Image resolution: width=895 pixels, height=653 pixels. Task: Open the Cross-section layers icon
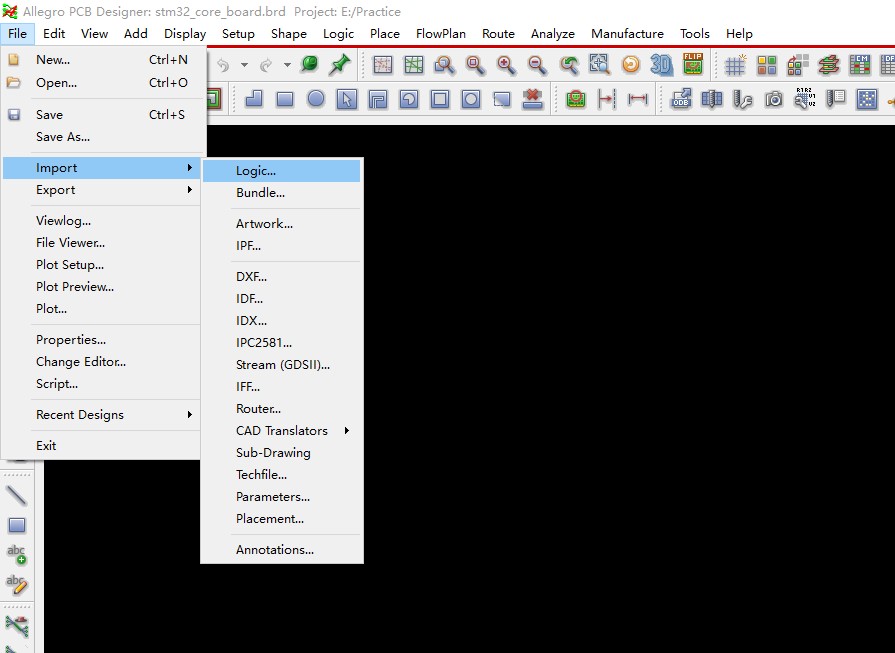[x=828, y=65]
